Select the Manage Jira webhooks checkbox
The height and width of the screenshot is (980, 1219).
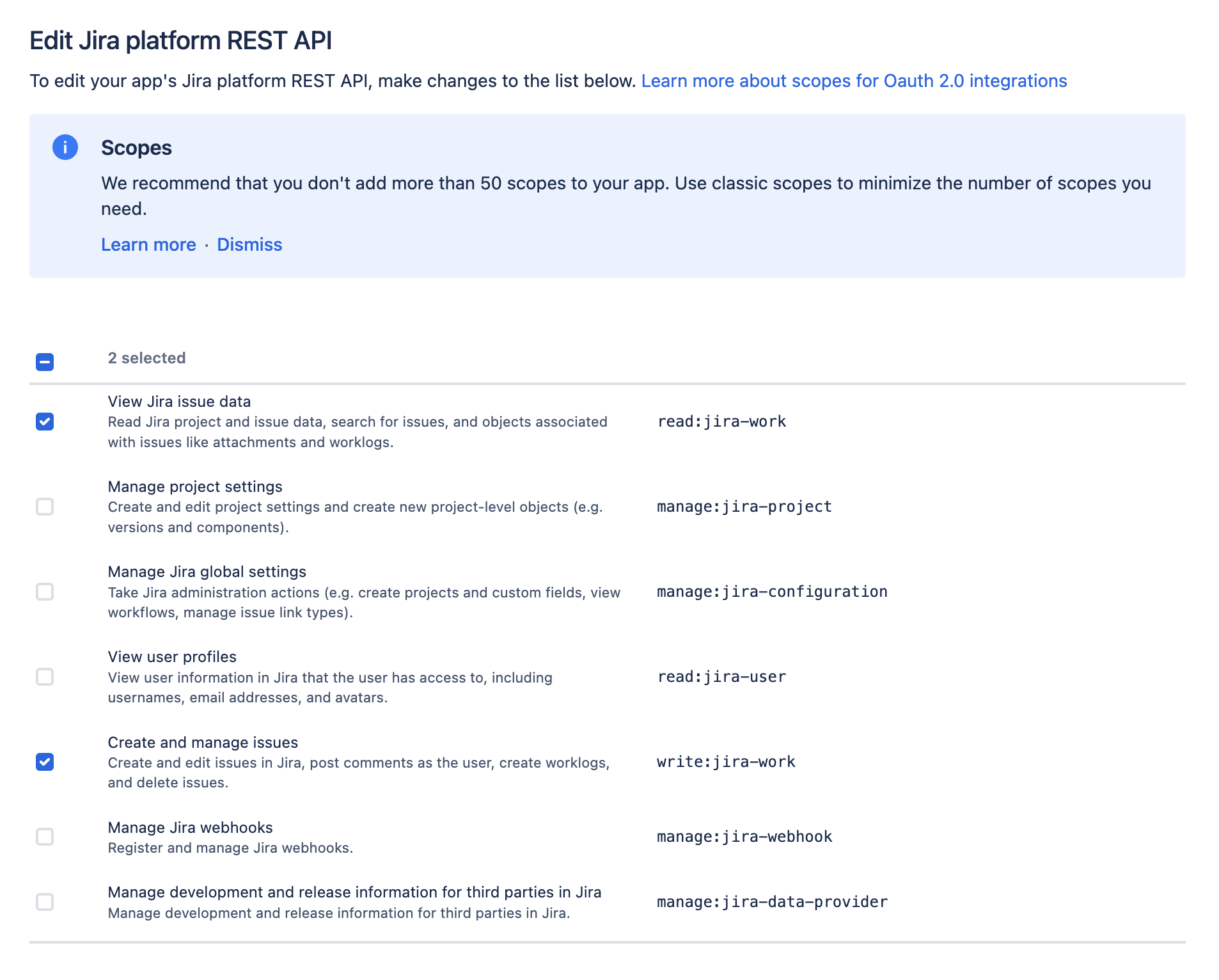[45, 837]
